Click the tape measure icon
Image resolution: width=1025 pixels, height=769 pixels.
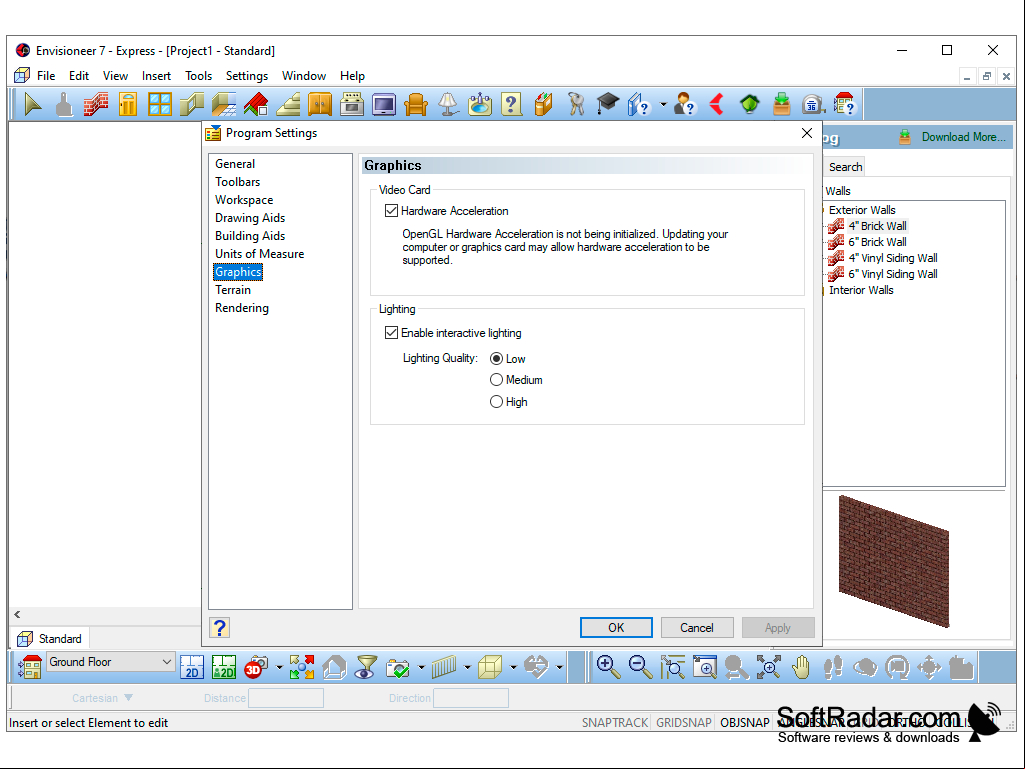pyautogui.click(x=813, y=104)
